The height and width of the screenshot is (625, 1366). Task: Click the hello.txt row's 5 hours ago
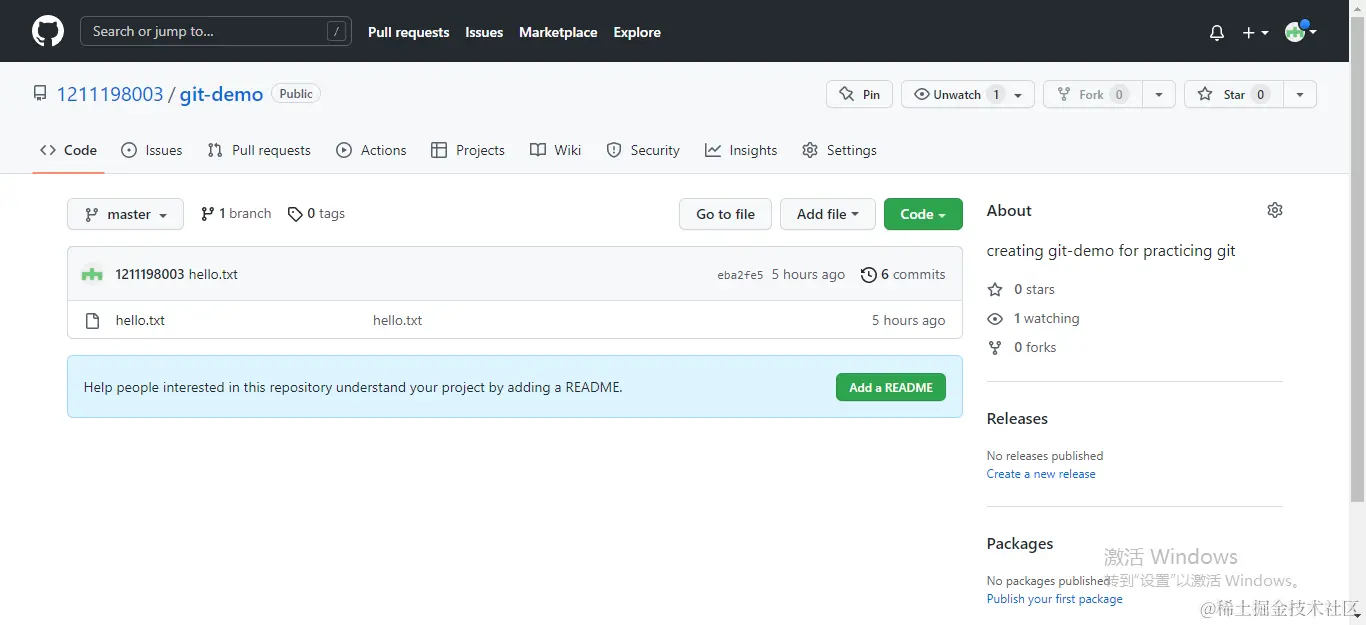908,320
